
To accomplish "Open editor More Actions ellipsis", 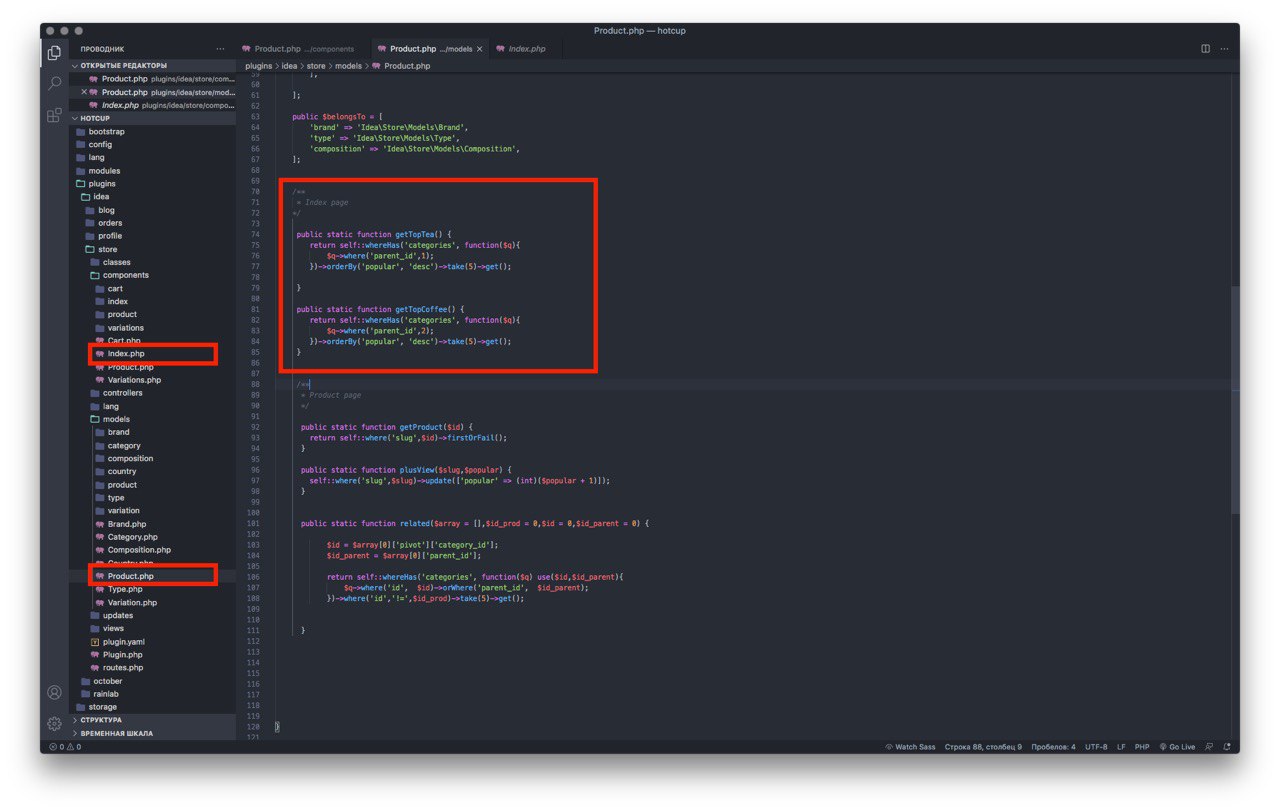I will [1224, 48].
